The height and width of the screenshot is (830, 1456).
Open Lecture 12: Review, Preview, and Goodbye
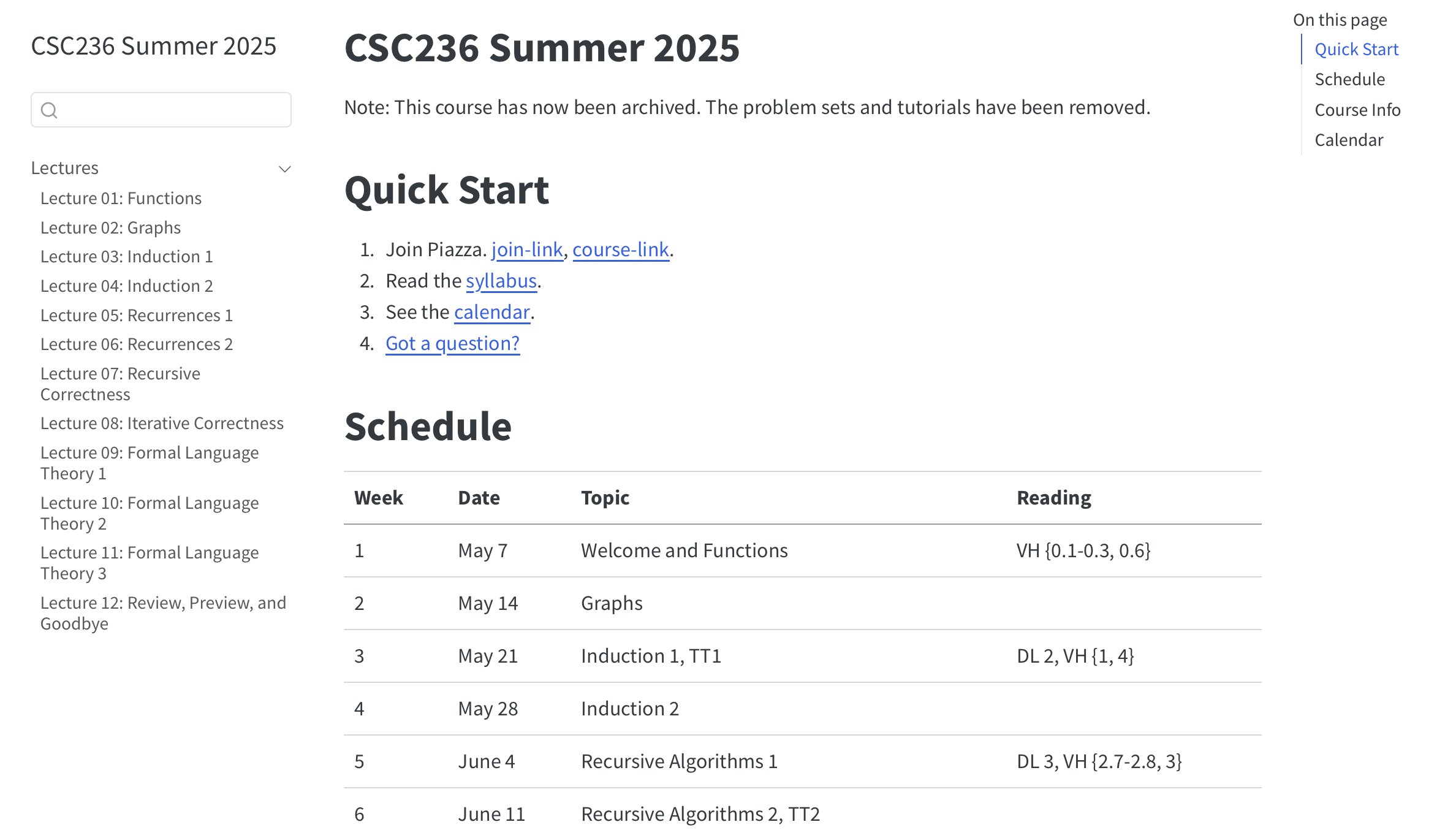click(163, 613)
